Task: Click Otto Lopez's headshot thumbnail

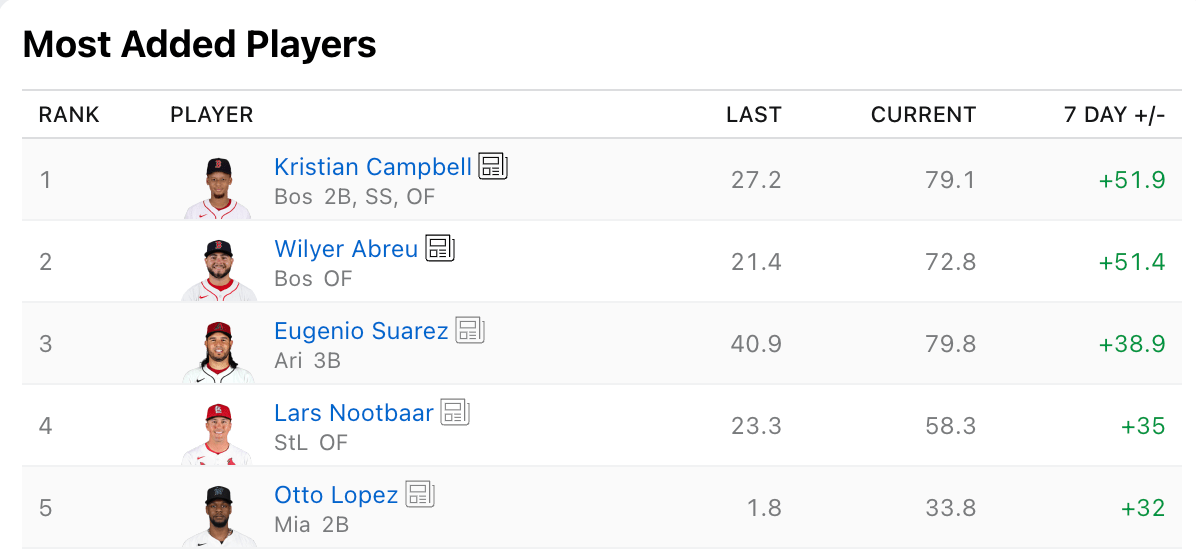Action: point(219,514)
